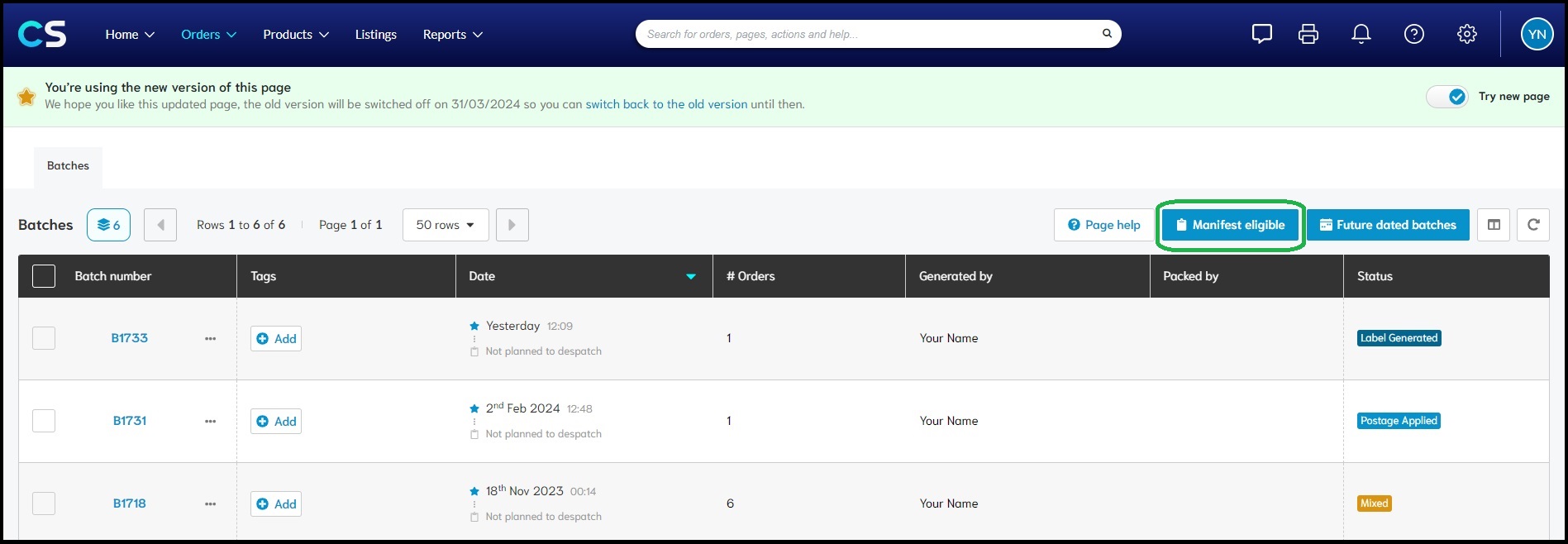Expand the Orders menu

point(208,35)
